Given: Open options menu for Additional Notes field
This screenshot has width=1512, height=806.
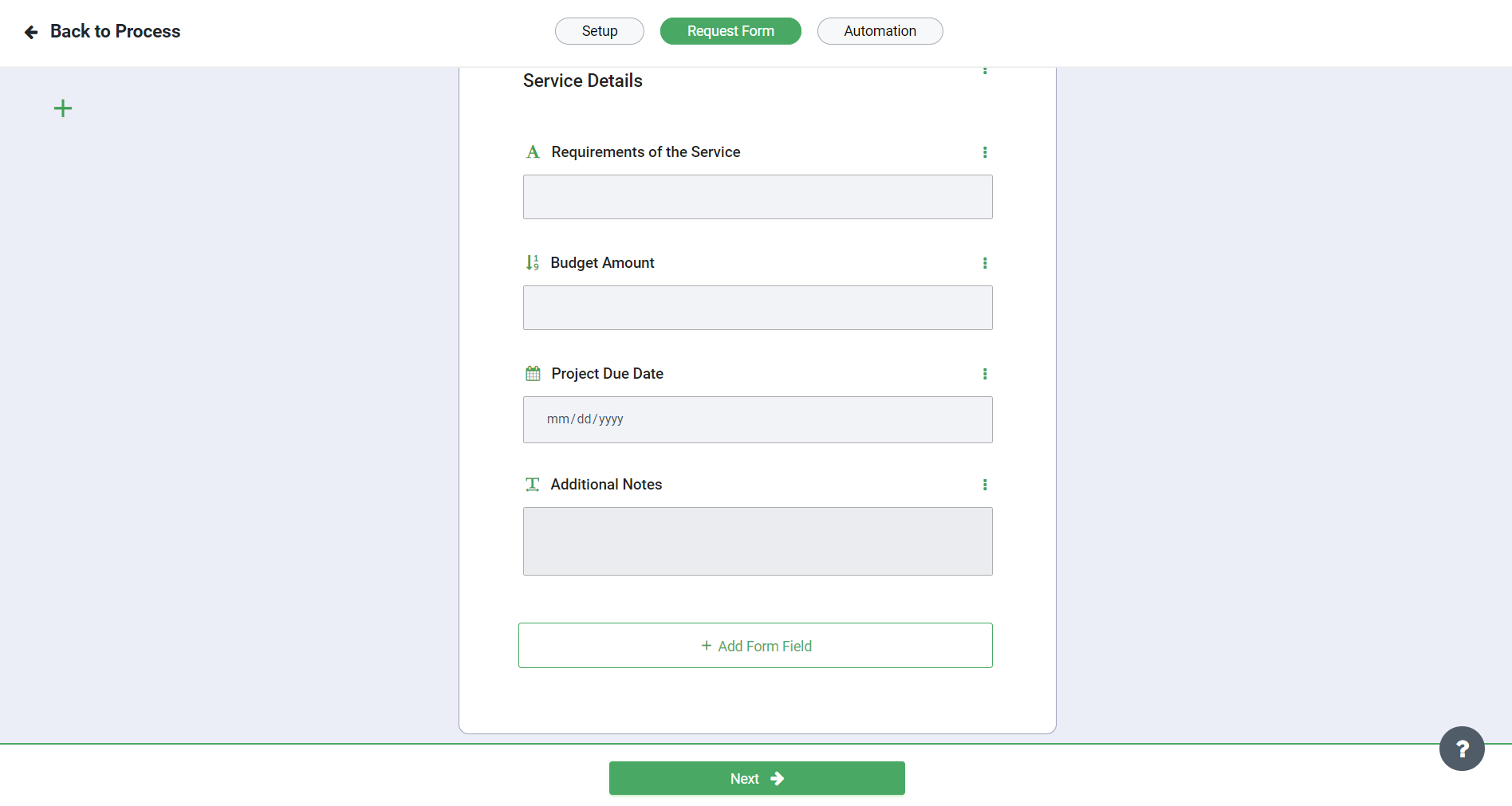Looking at the screenshot, I should point(985,485).
